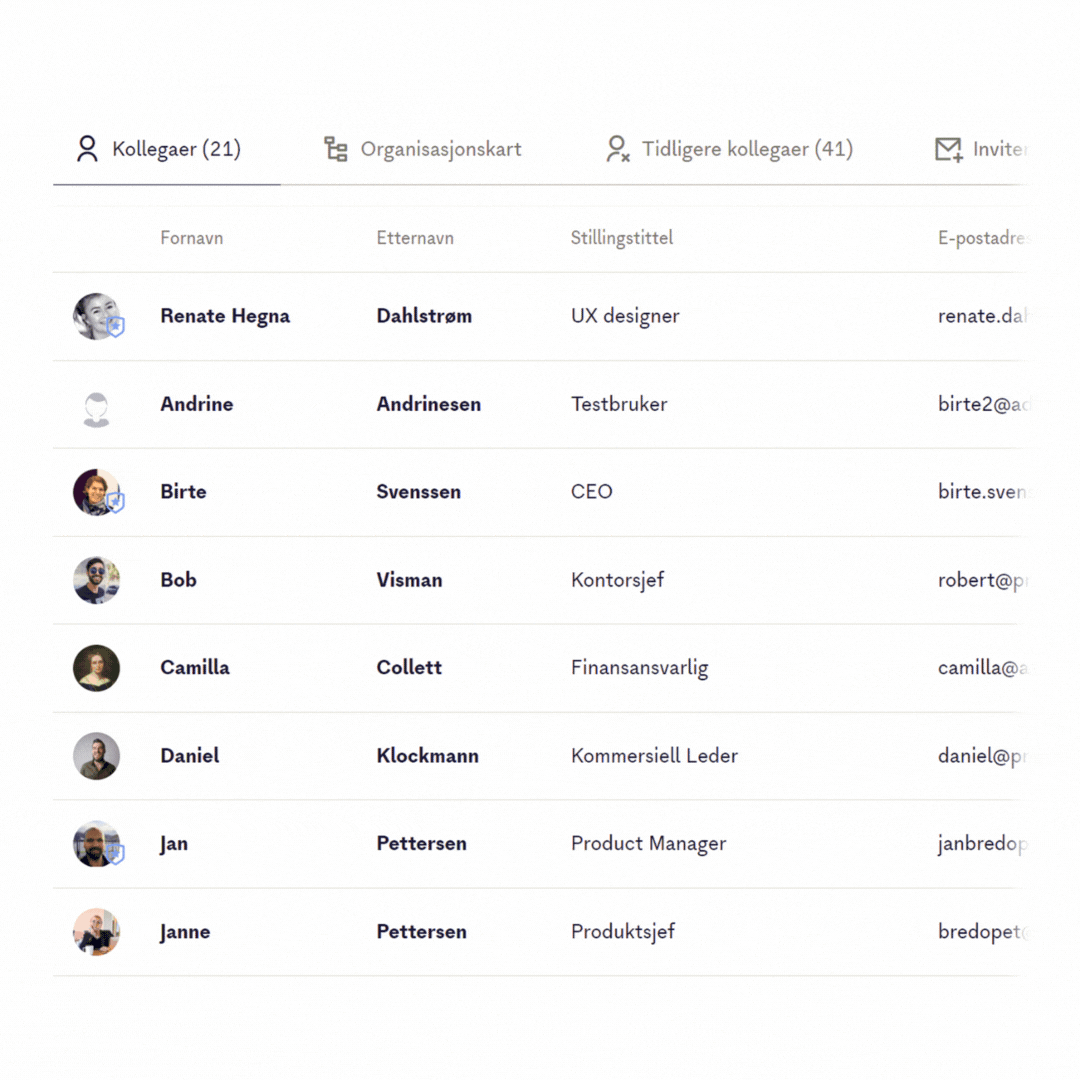The height and width of the screenshot is (1080, 1080).
Task: Click Janne Pettersen's avatar photo
Action: (x=96, y=932)
